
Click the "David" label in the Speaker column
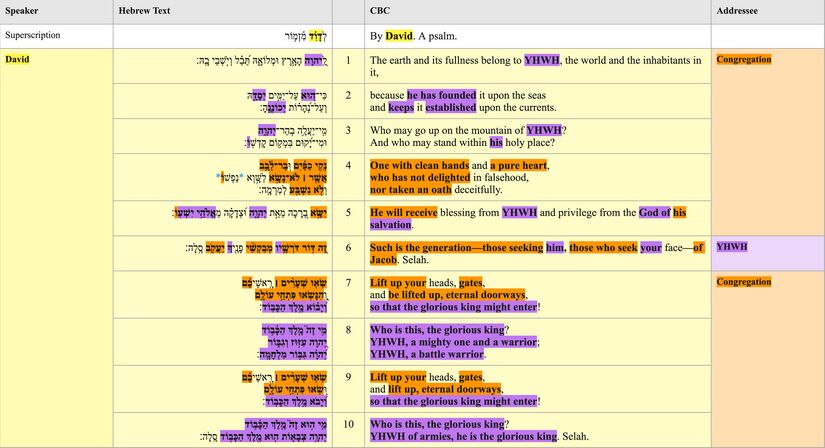(18, 60)
